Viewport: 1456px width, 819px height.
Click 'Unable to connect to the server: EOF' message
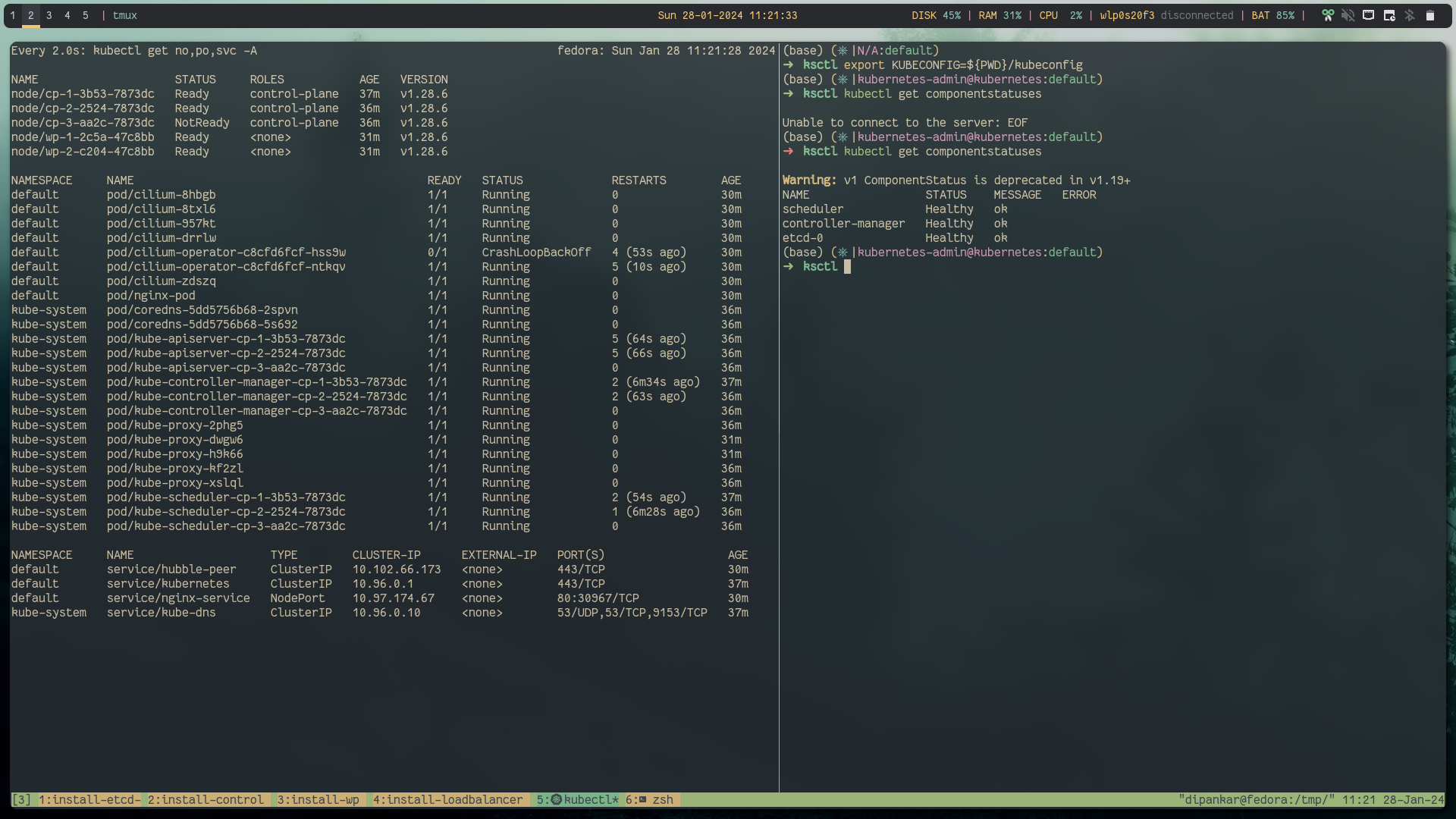pyautogui.click(x=905, y=123)
